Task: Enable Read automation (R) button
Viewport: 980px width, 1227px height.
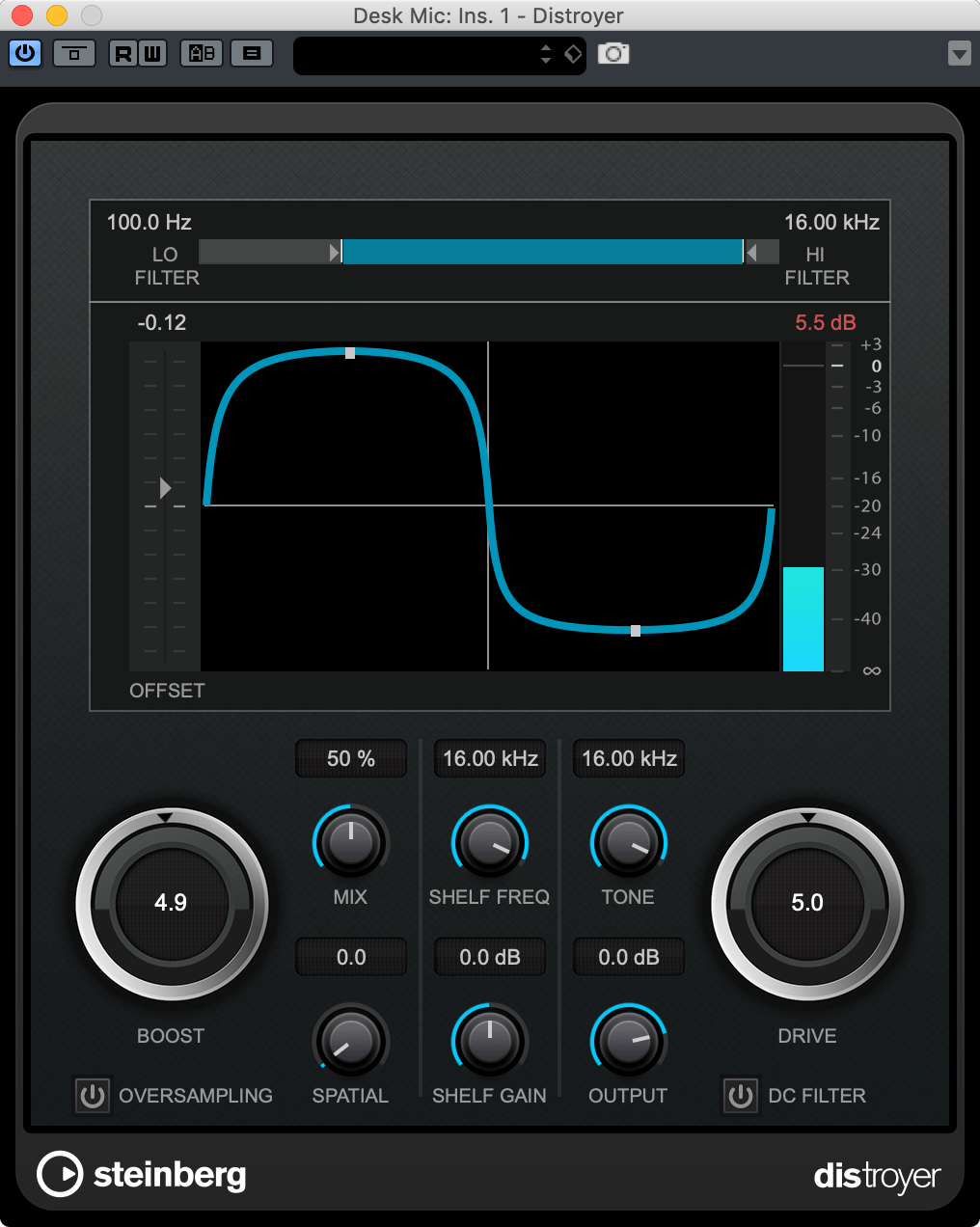Action: 123,53
